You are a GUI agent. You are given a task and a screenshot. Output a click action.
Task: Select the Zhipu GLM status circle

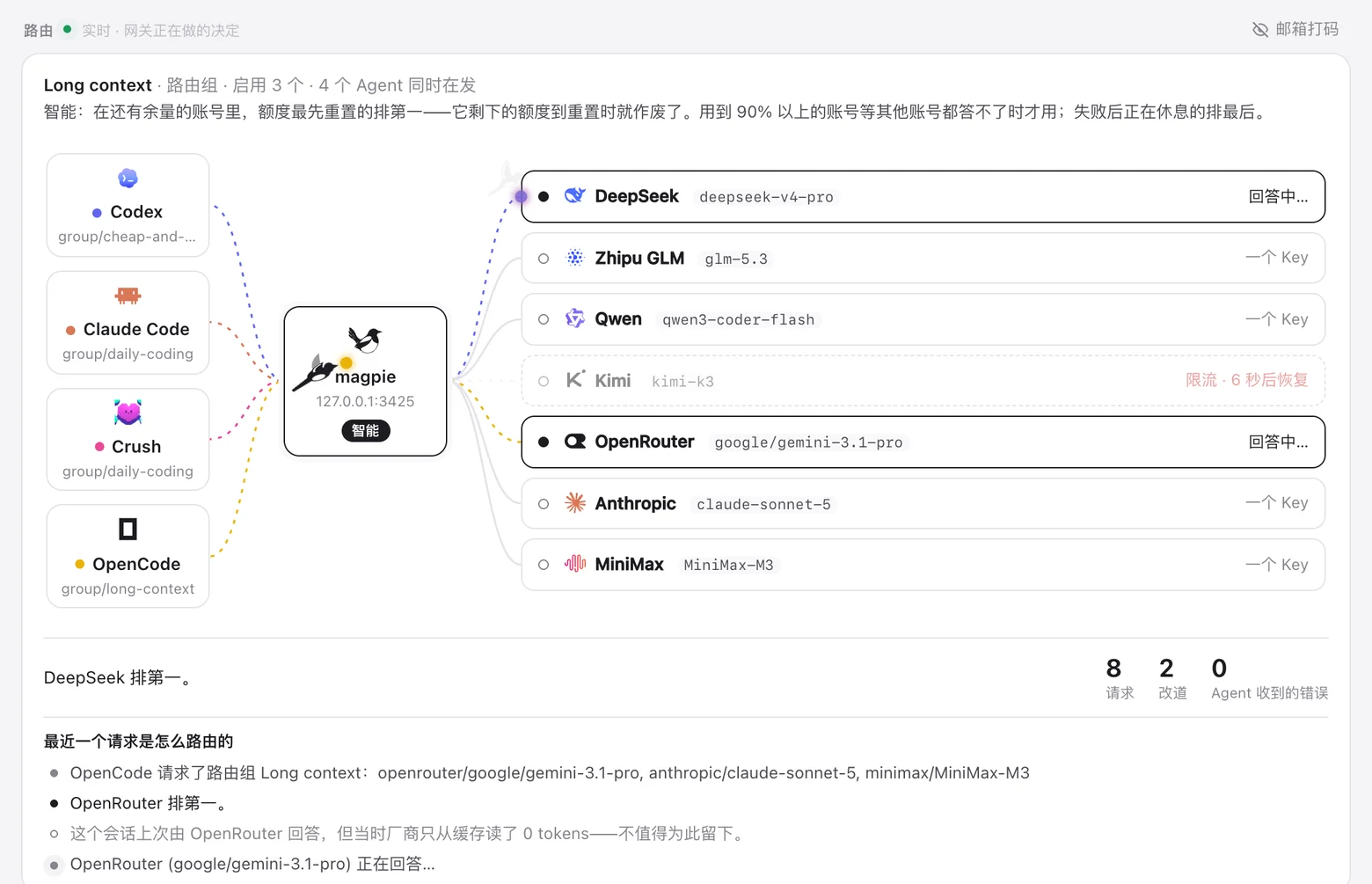point(544,259)
